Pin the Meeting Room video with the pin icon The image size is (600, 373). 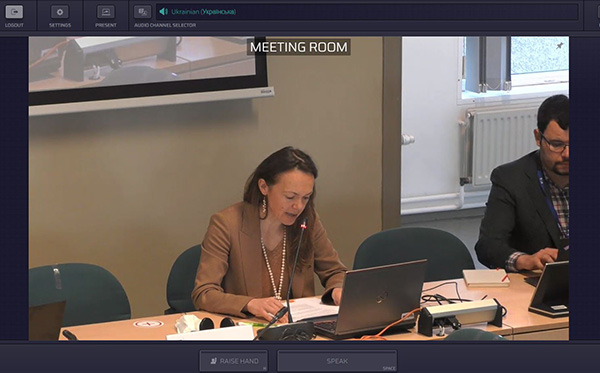(559, 46)
